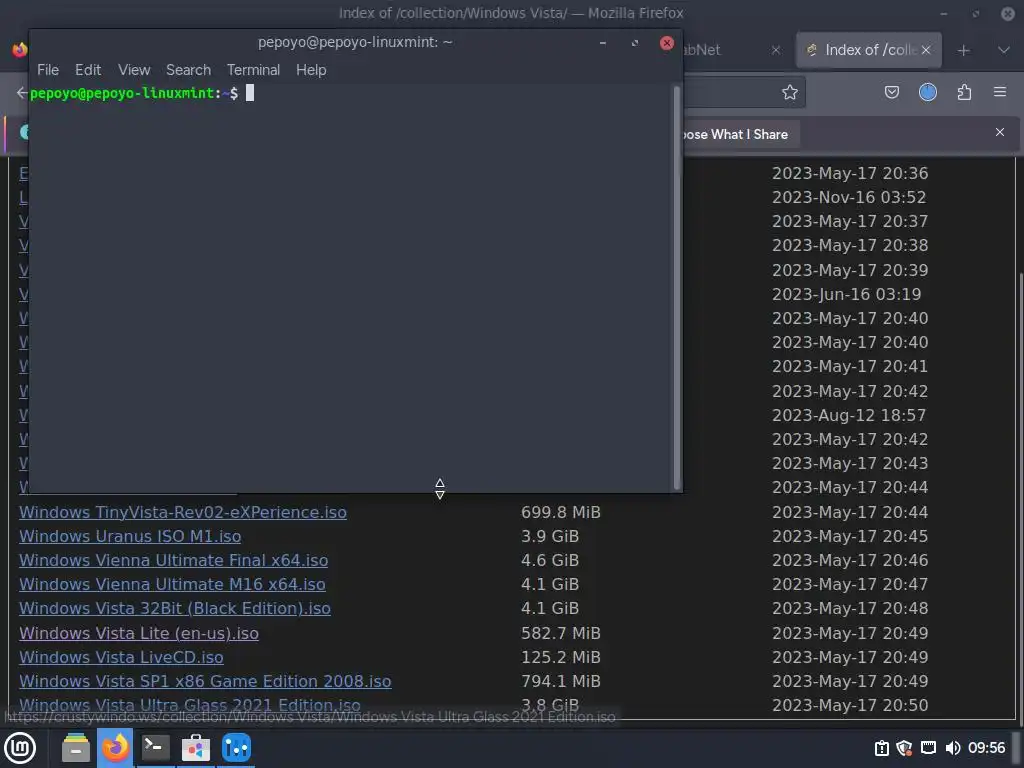Open the Firefox hamburger menu
The image size is (1024, 768).
click(1000, 92)
